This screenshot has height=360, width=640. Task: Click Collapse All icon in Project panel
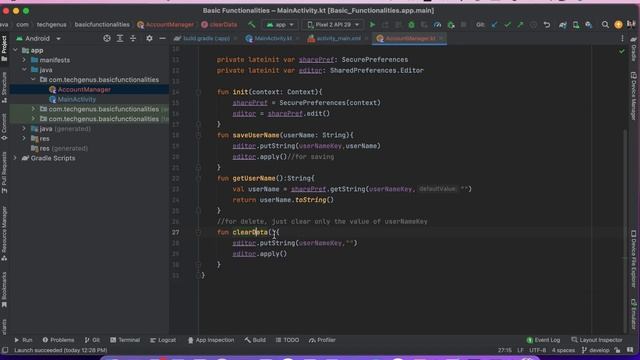tap(133, 38)
